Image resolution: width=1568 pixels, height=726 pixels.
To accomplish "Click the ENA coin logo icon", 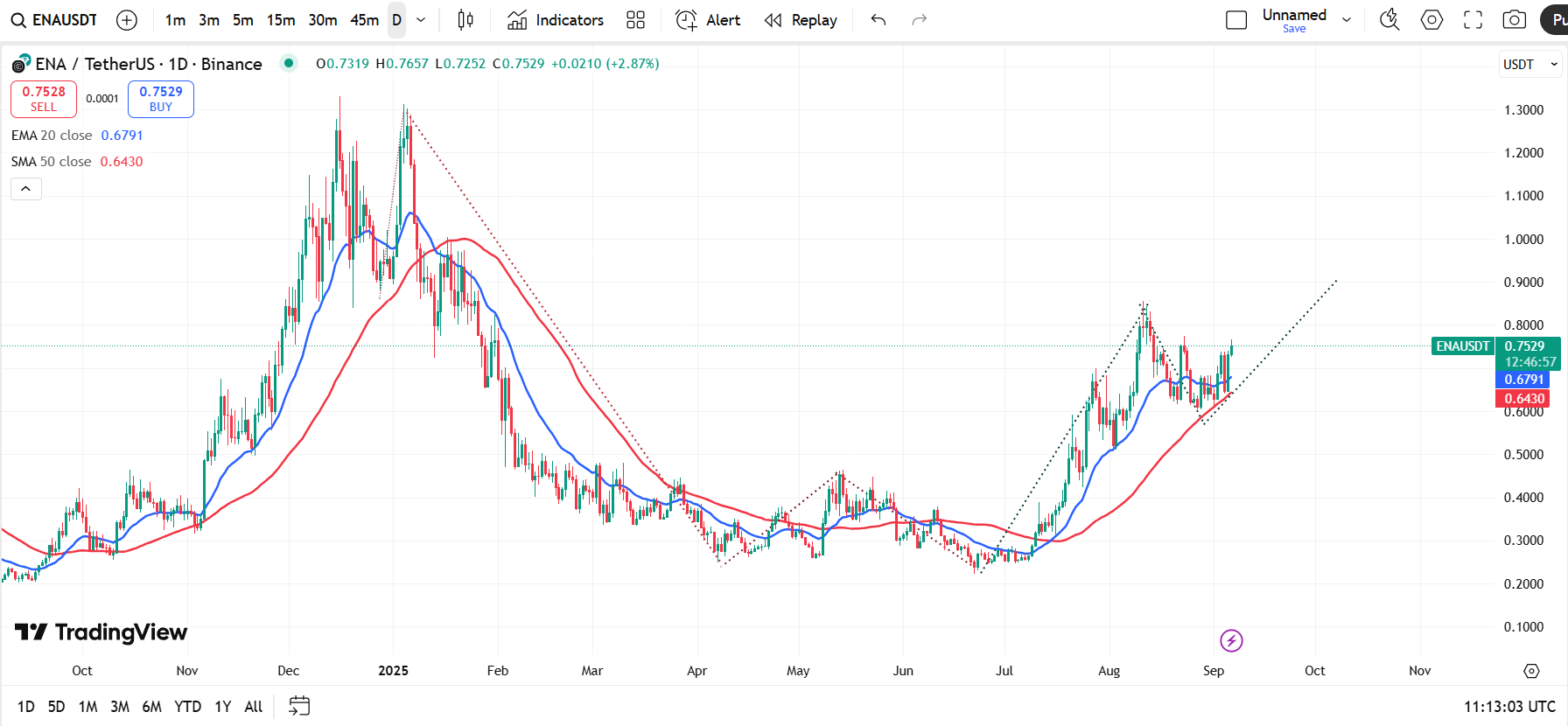I will point(21,64).
